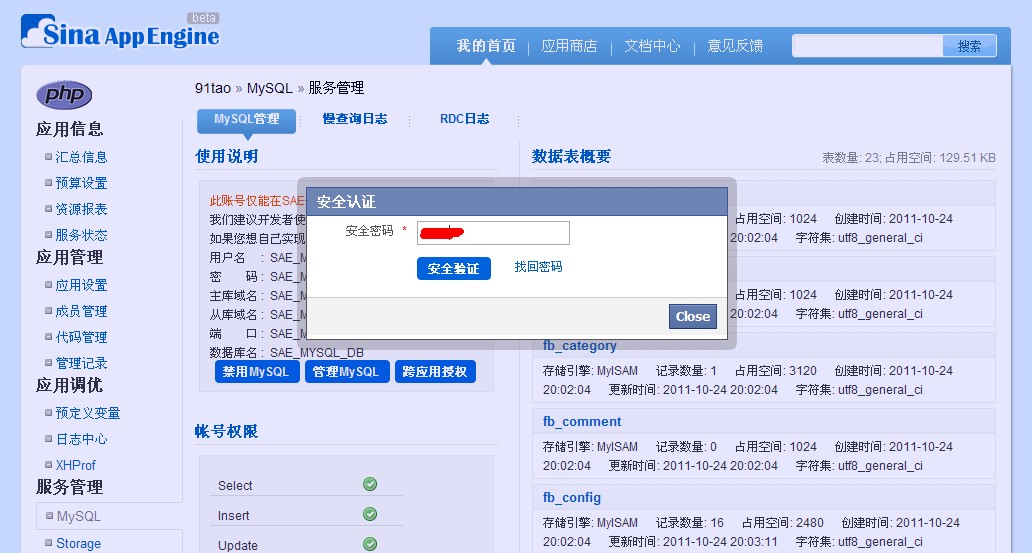Click the Sina App Engine logo
Screen dimensions: 1032x553
pyautogui.click(x=120, y=31)
